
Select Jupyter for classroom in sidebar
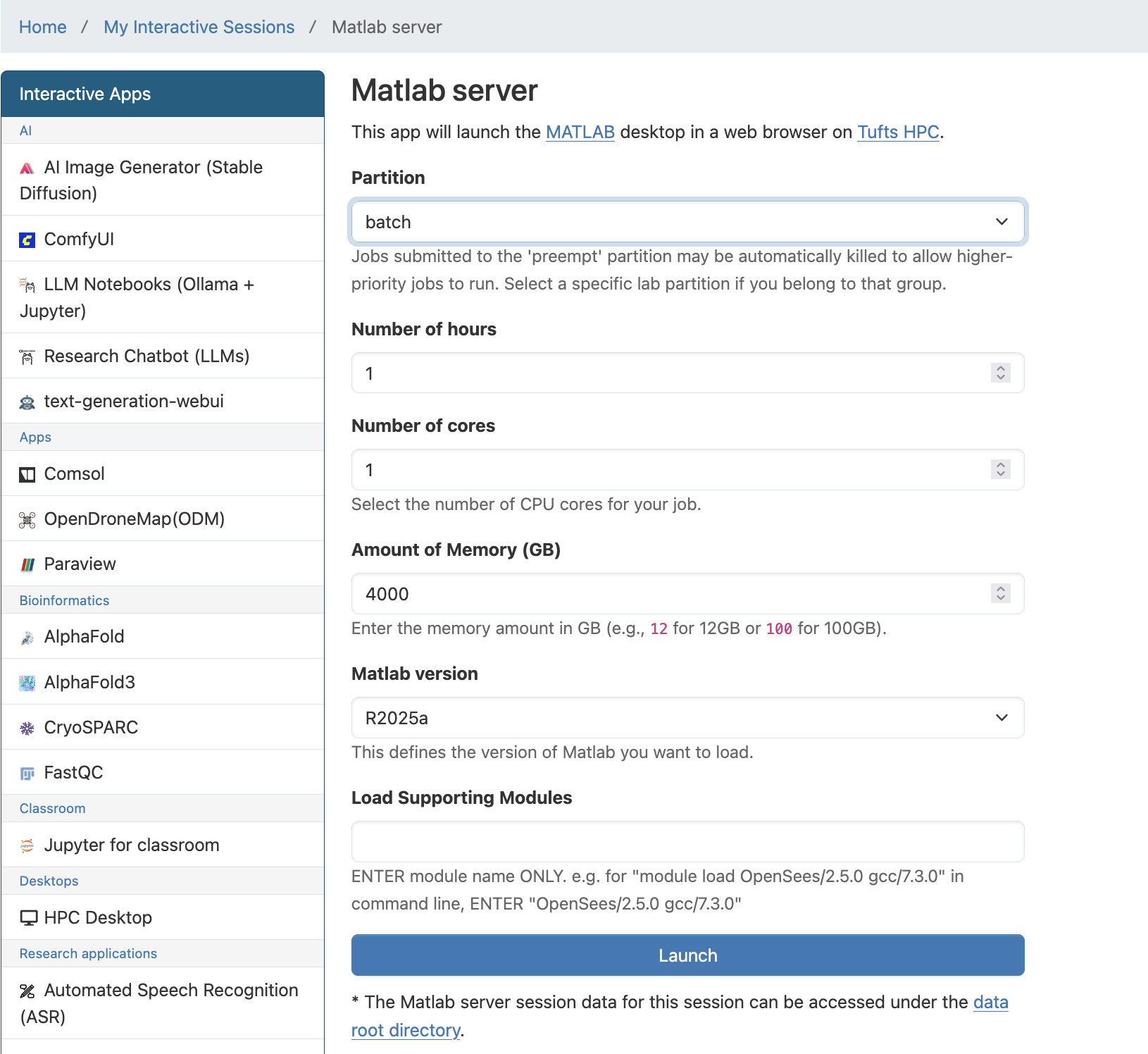pyautogui.click(x=132, y=845)
